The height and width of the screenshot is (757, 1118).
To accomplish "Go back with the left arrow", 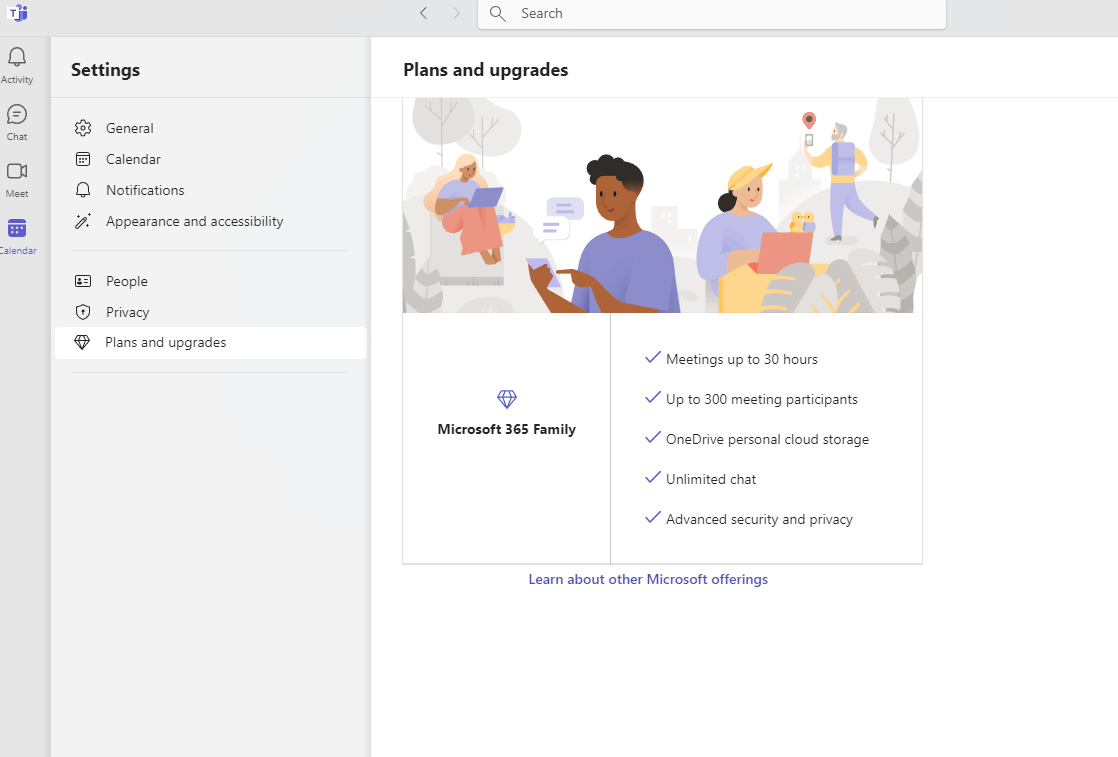I will [x=424, y=13].
